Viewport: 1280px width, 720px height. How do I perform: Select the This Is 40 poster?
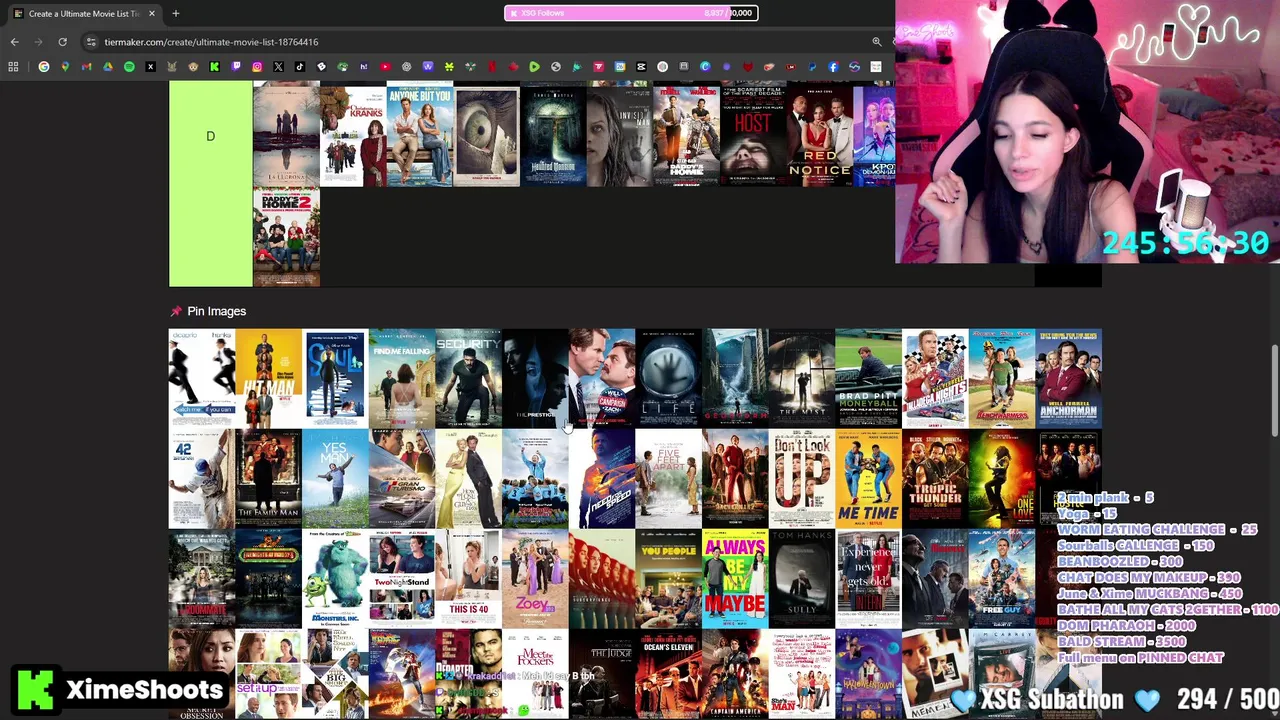[468, 578]
